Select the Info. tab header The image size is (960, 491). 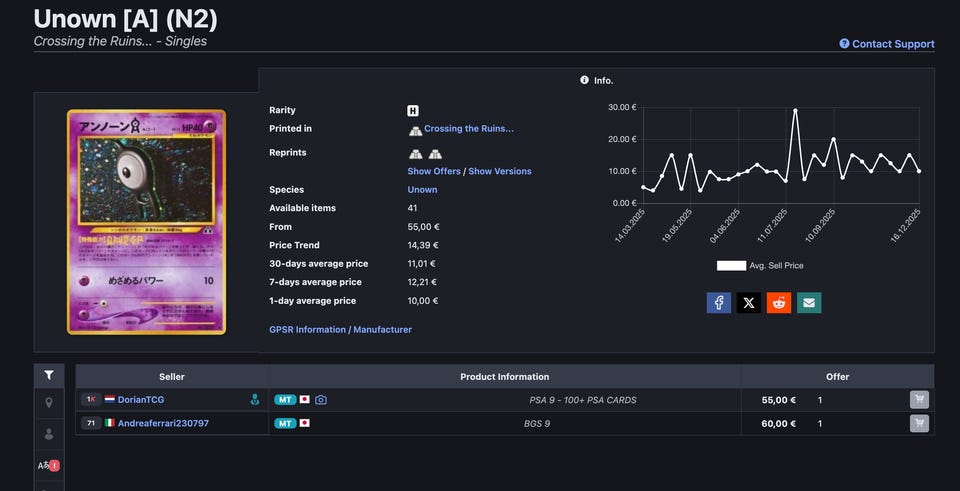pyautogui.click(x=596, y=80)
